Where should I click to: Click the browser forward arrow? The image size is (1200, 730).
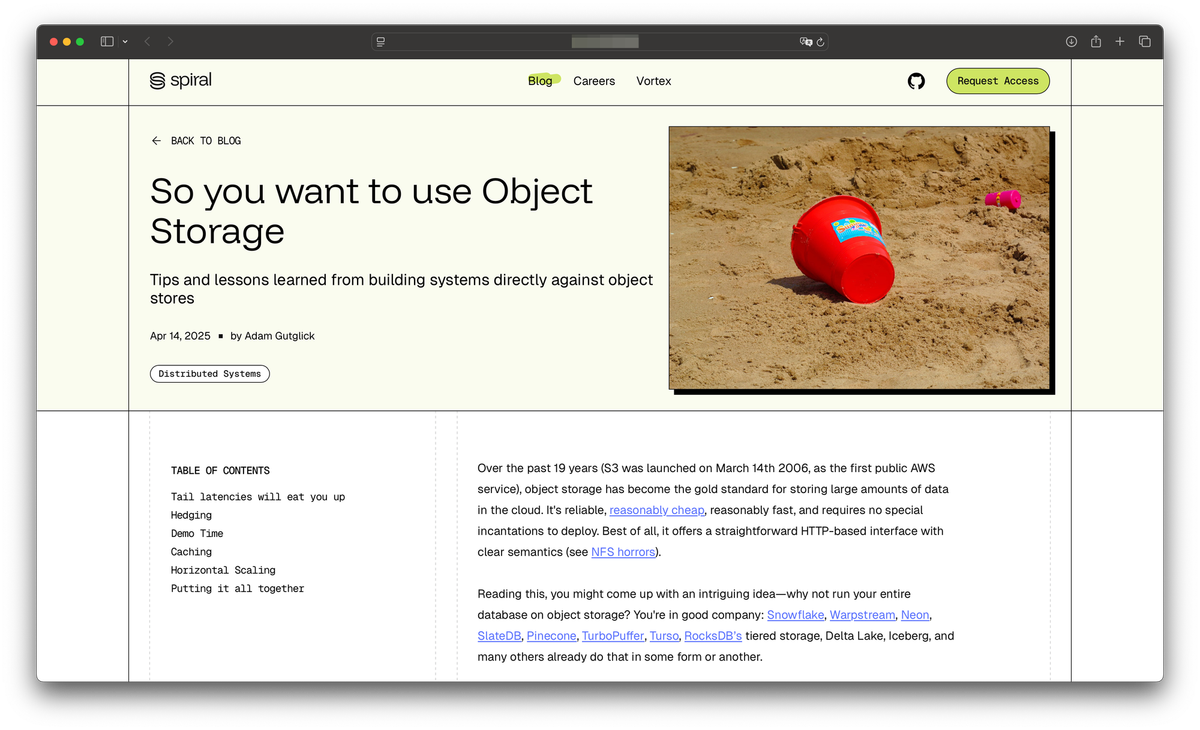pos(171,42)
